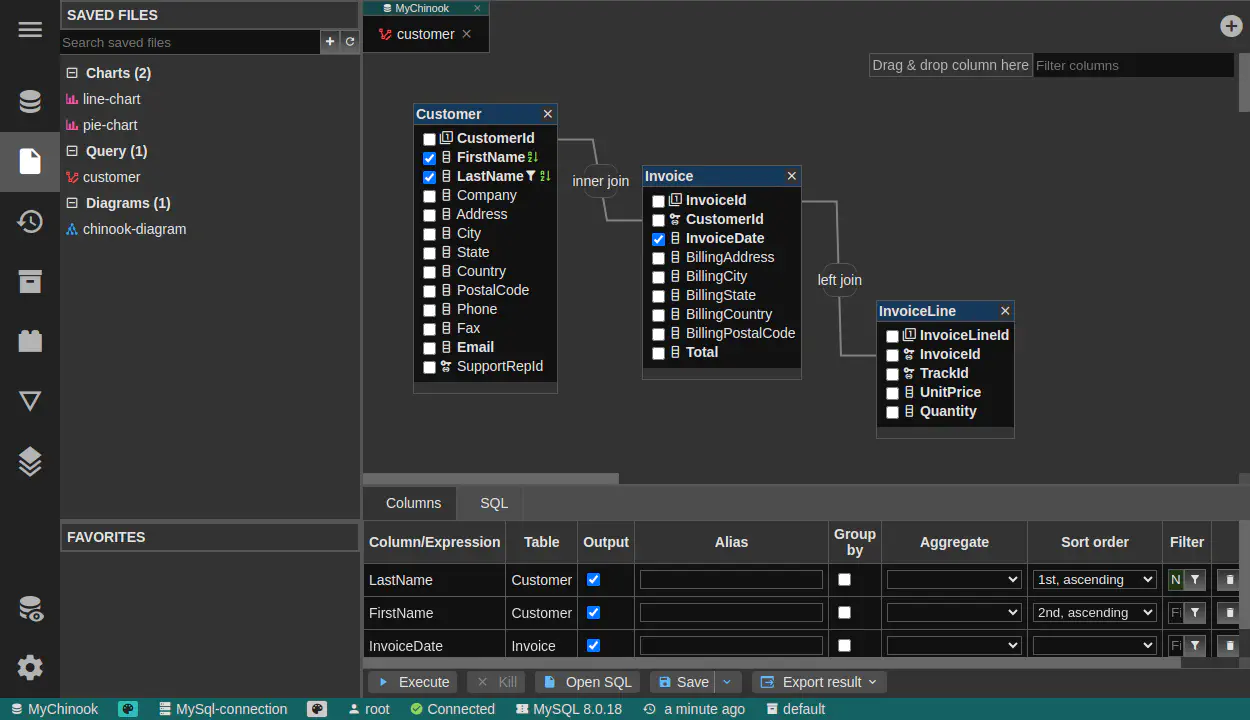Toggle Output checkbox for the LastName row
The image size is (1250, 720).
(593, 580)
